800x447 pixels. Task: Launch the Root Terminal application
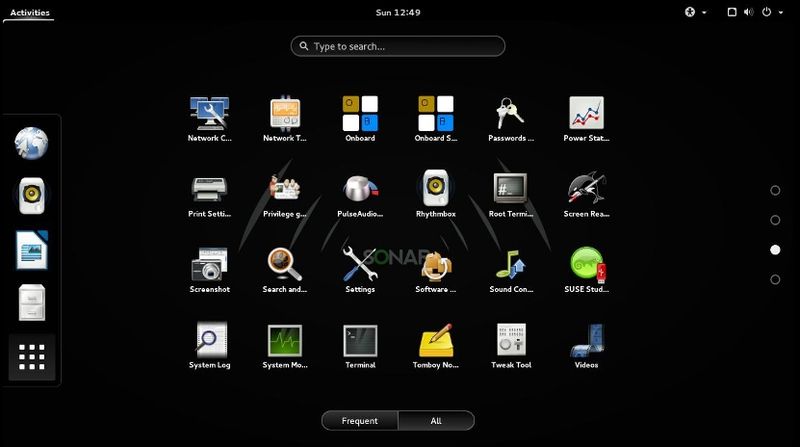511,194
